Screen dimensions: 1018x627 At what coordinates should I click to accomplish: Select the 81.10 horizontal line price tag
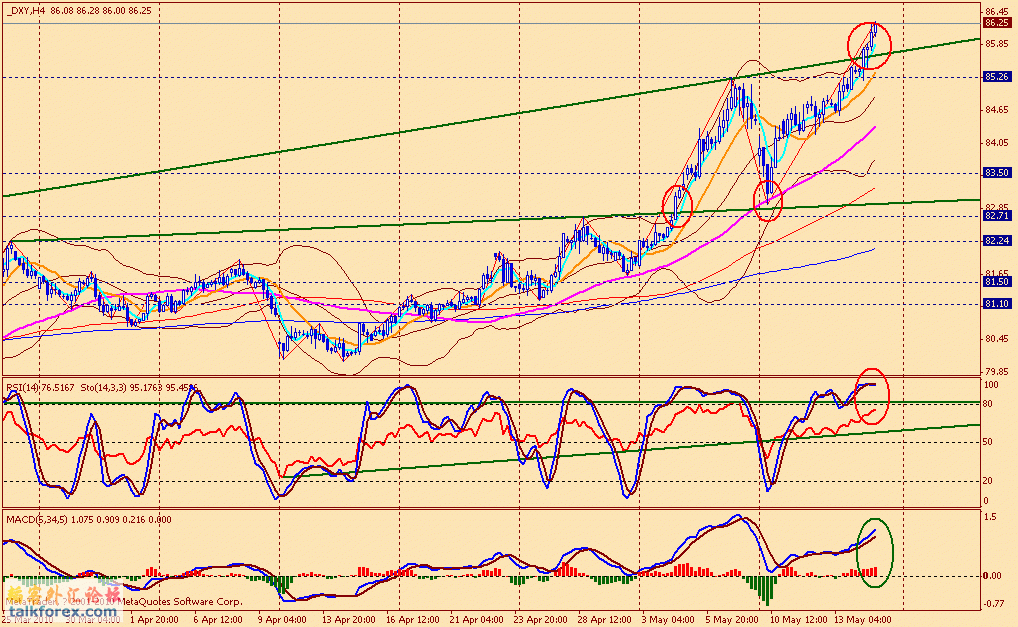coord(997,304)
